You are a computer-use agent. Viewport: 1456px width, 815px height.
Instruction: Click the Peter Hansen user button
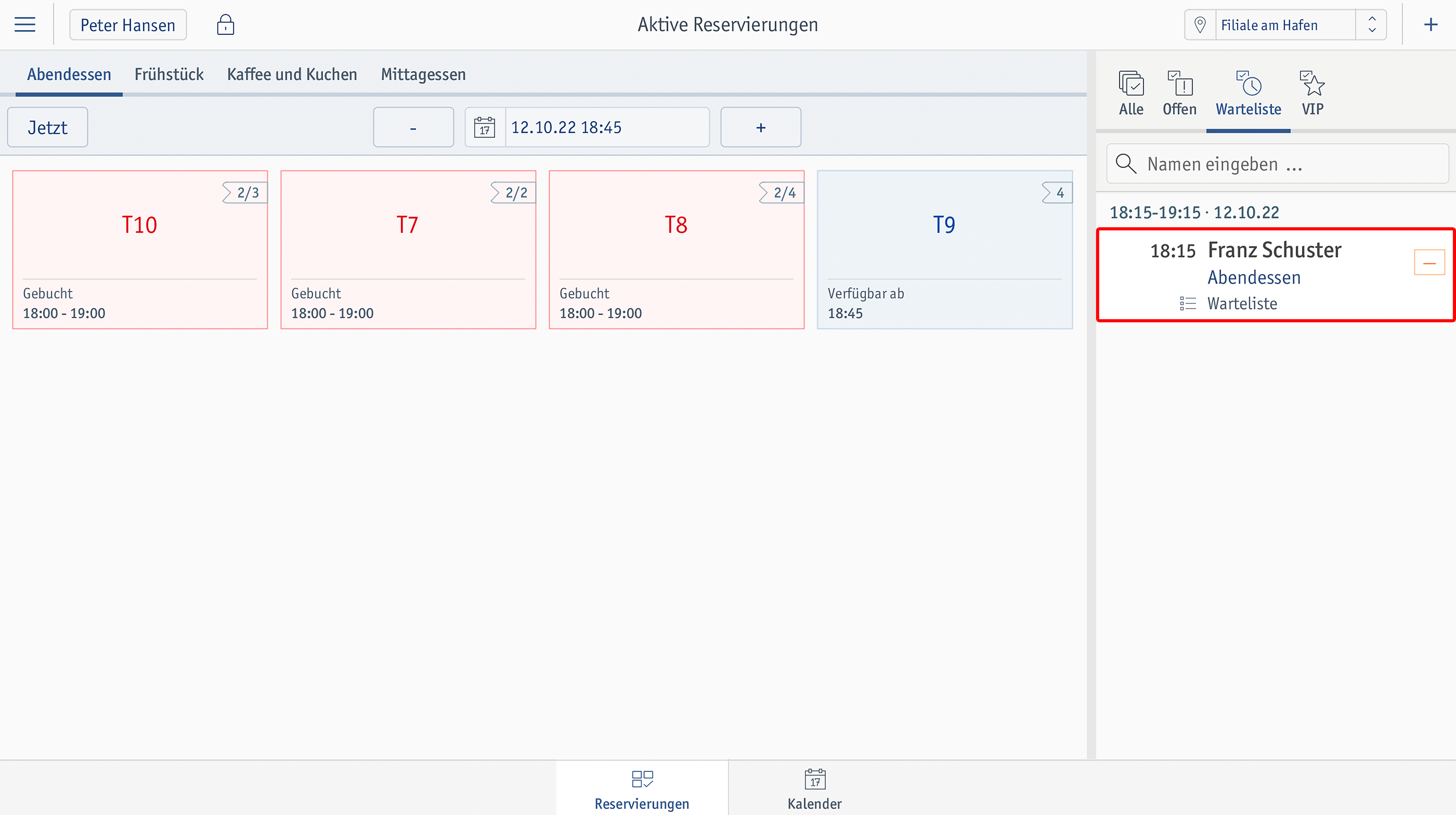128,25
